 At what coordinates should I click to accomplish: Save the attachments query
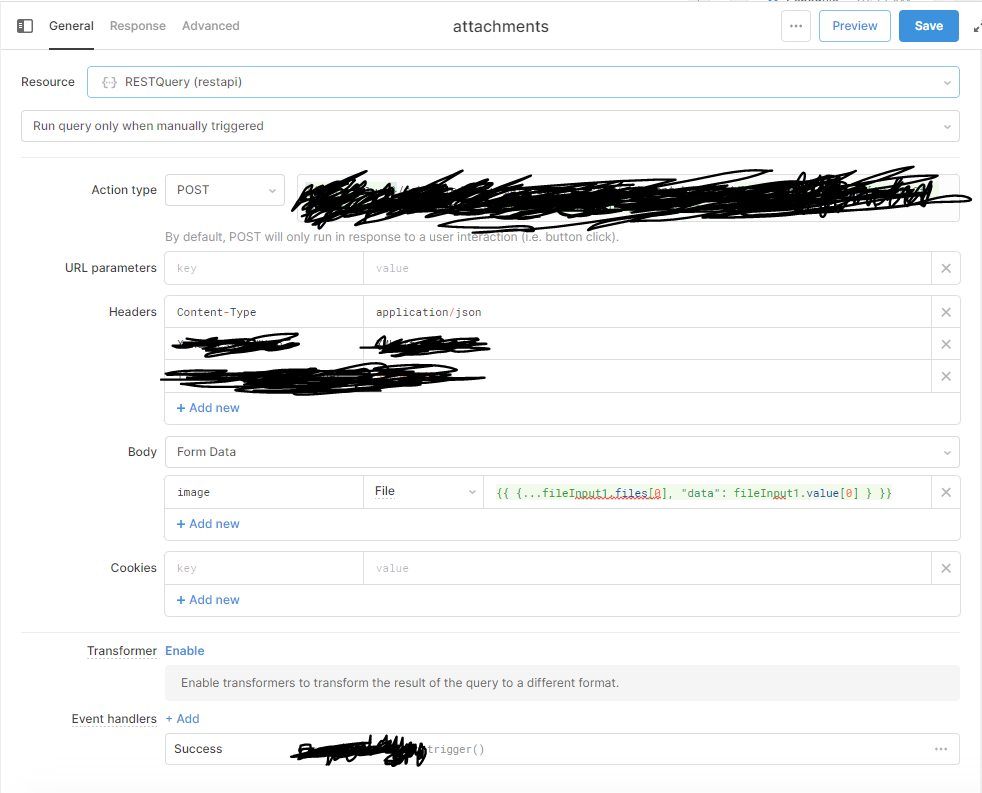click(x=928, y=26)
